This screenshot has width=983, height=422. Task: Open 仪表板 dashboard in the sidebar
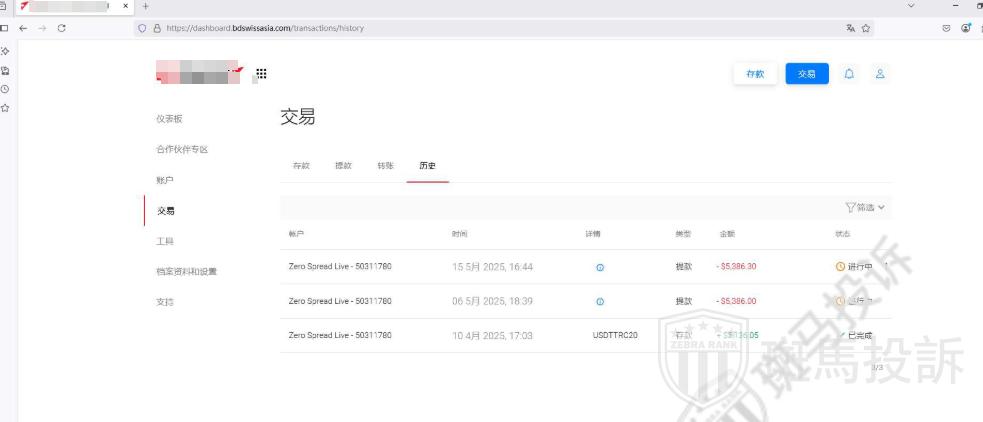click(169, 119)
